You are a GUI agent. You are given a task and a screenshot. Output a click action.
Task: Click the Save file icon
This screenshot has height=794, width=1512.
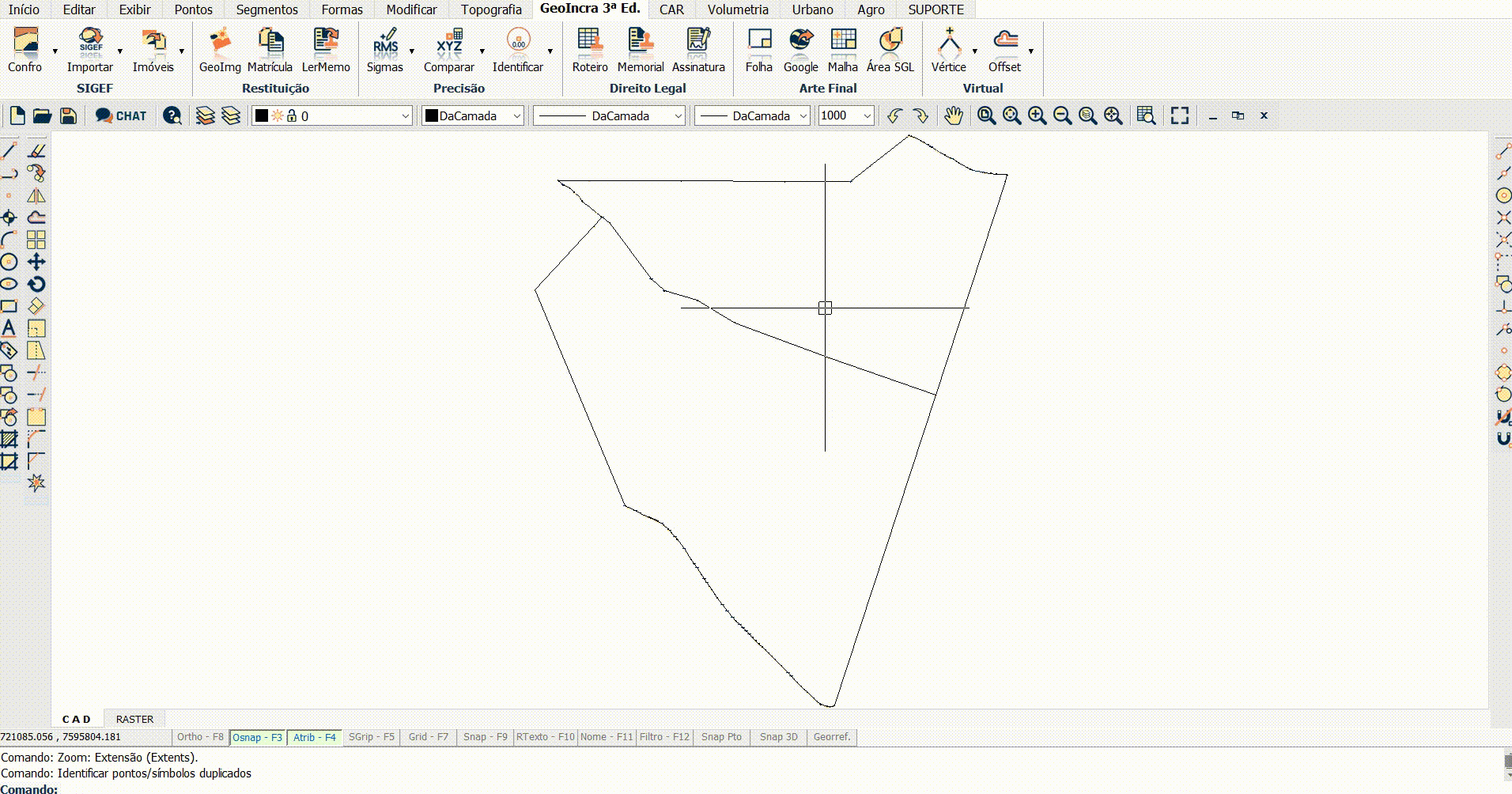[69, 115]
